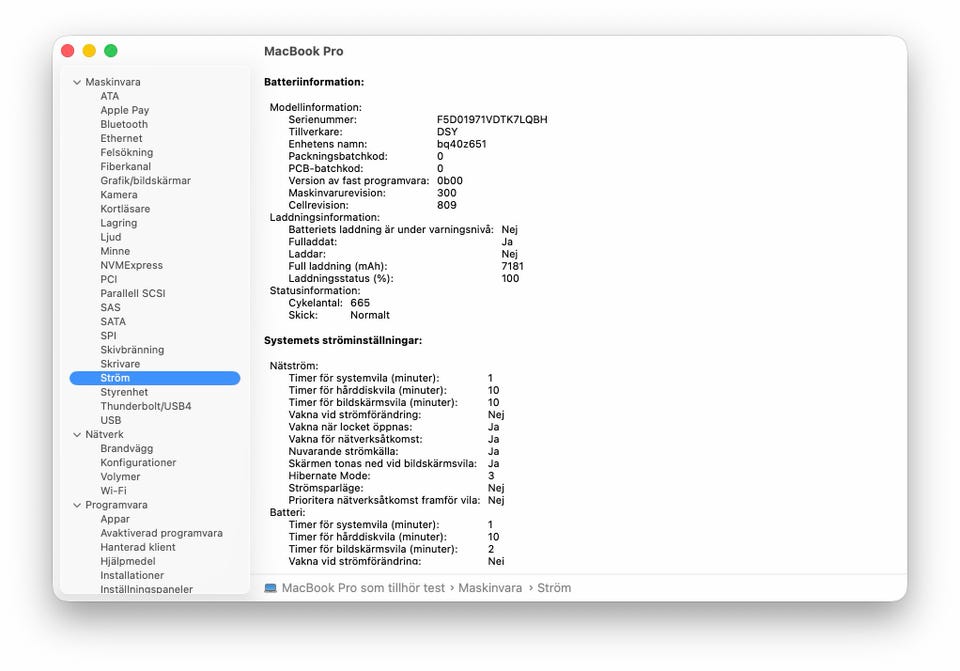Select Installationer in the sidebar

(132, 575)
